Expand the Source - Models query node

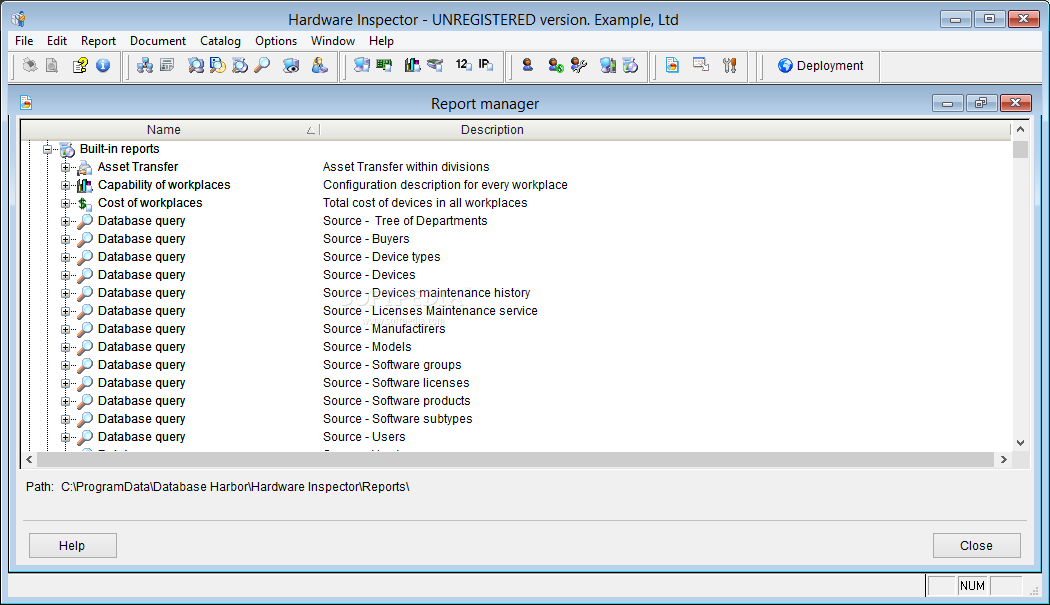coord(66,347)
